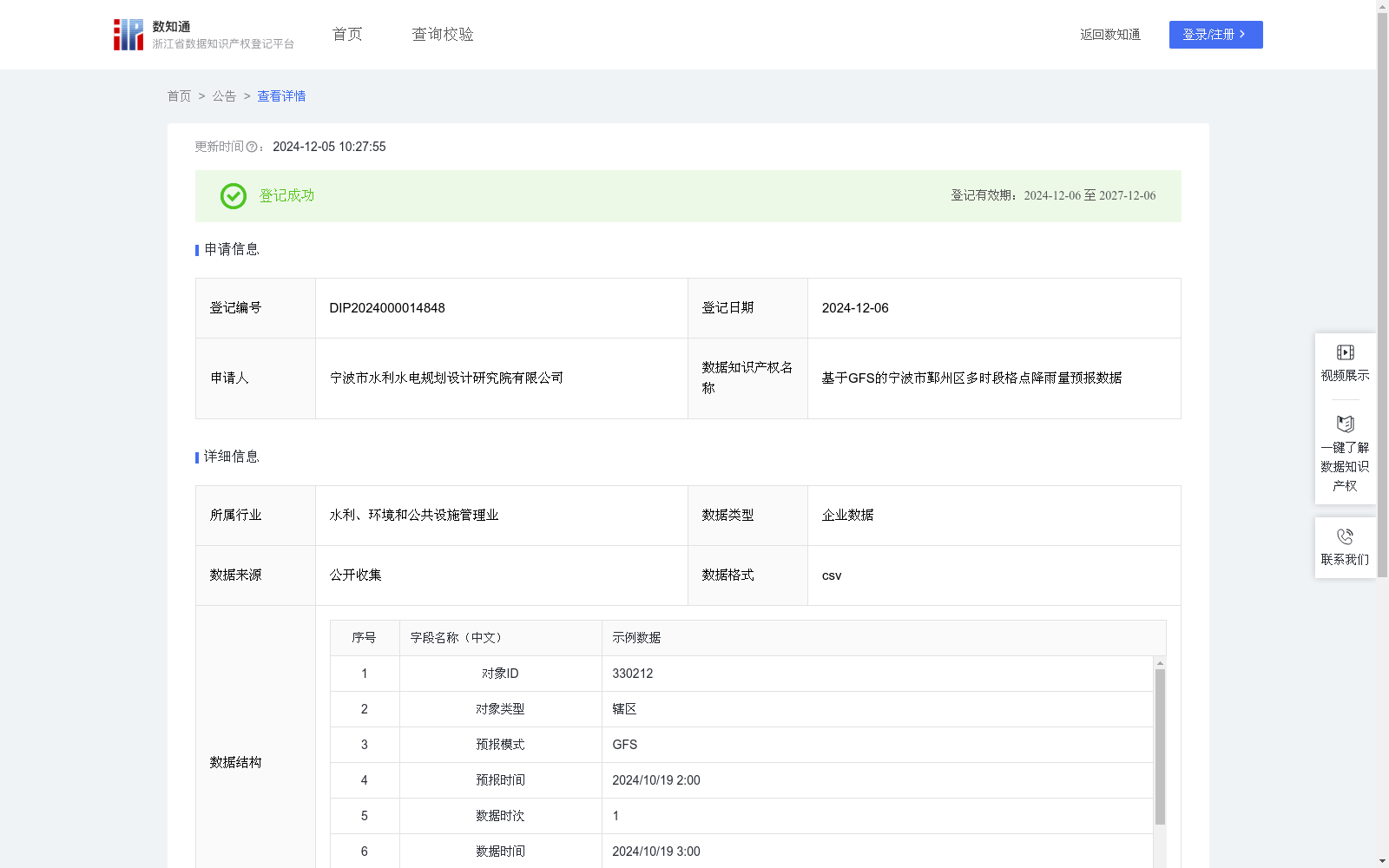Click sample value GFS in table
This screenshot has height=868, width=1389.
click(624, 745)
